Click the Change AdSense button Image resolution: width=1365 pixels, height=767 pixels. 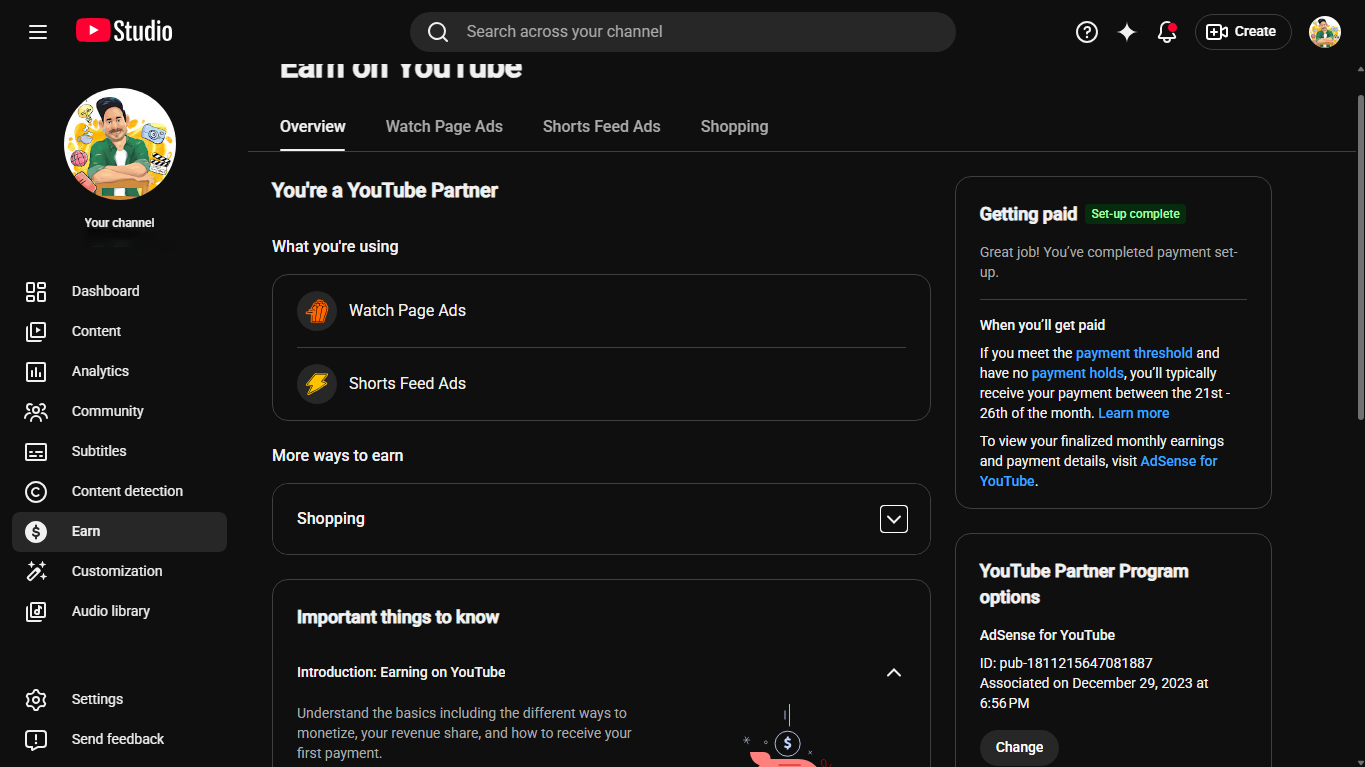[x=1019, y=747]
